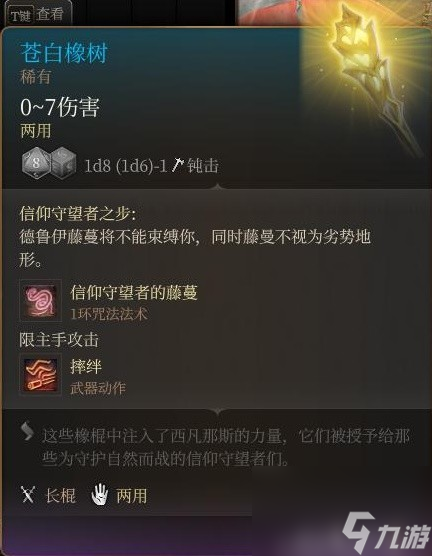Click the 稀有 rarity label

click(35, 77)
